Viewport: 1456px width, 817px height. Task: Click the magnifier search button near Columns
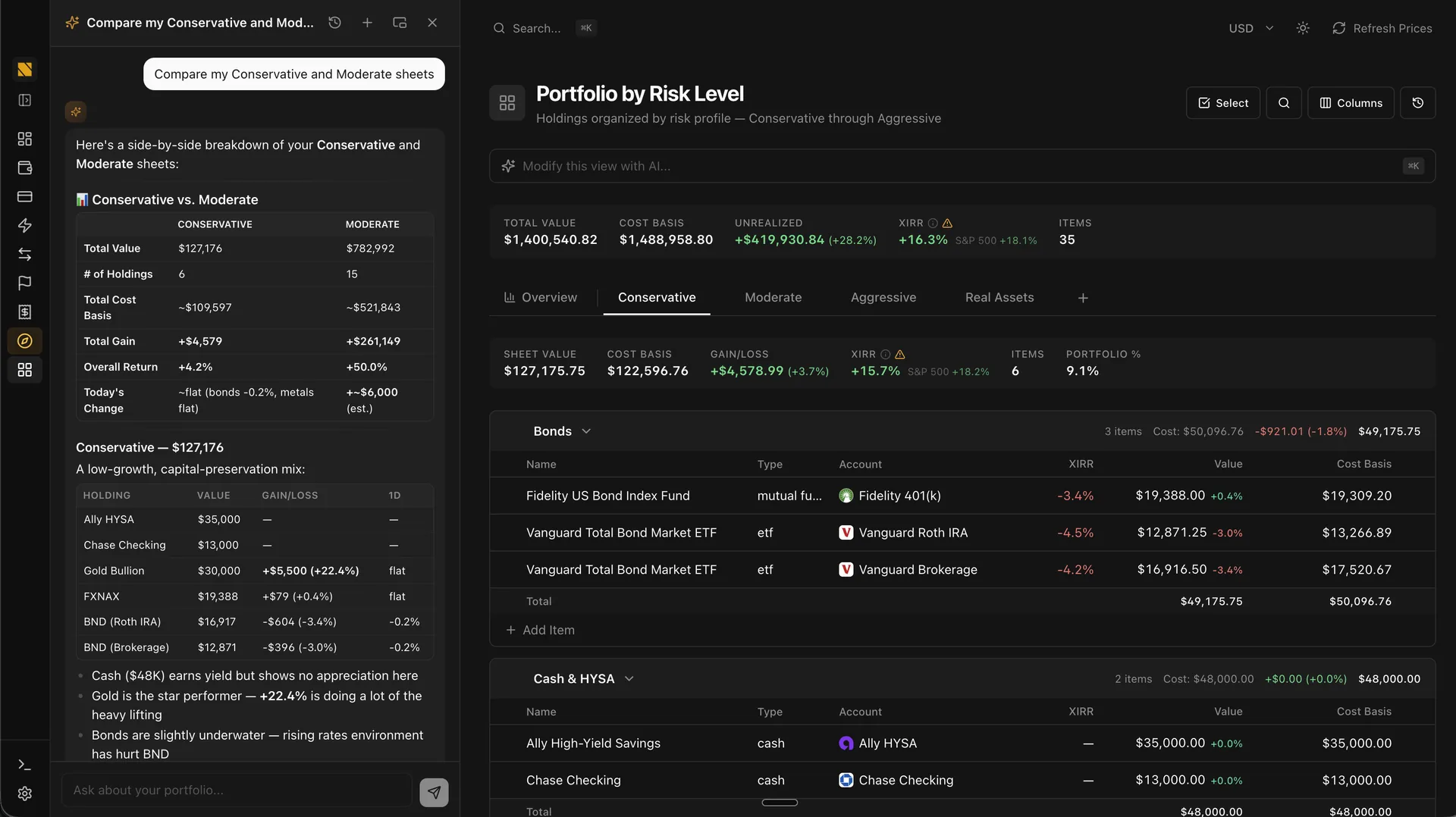(1284, 103)
